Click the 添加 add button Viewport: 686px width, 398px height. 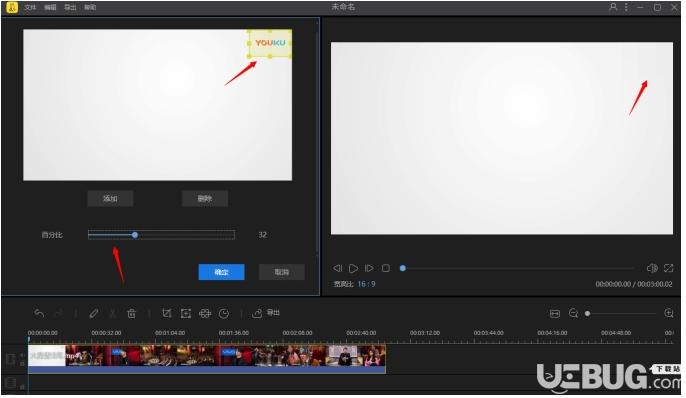[111, 200]
